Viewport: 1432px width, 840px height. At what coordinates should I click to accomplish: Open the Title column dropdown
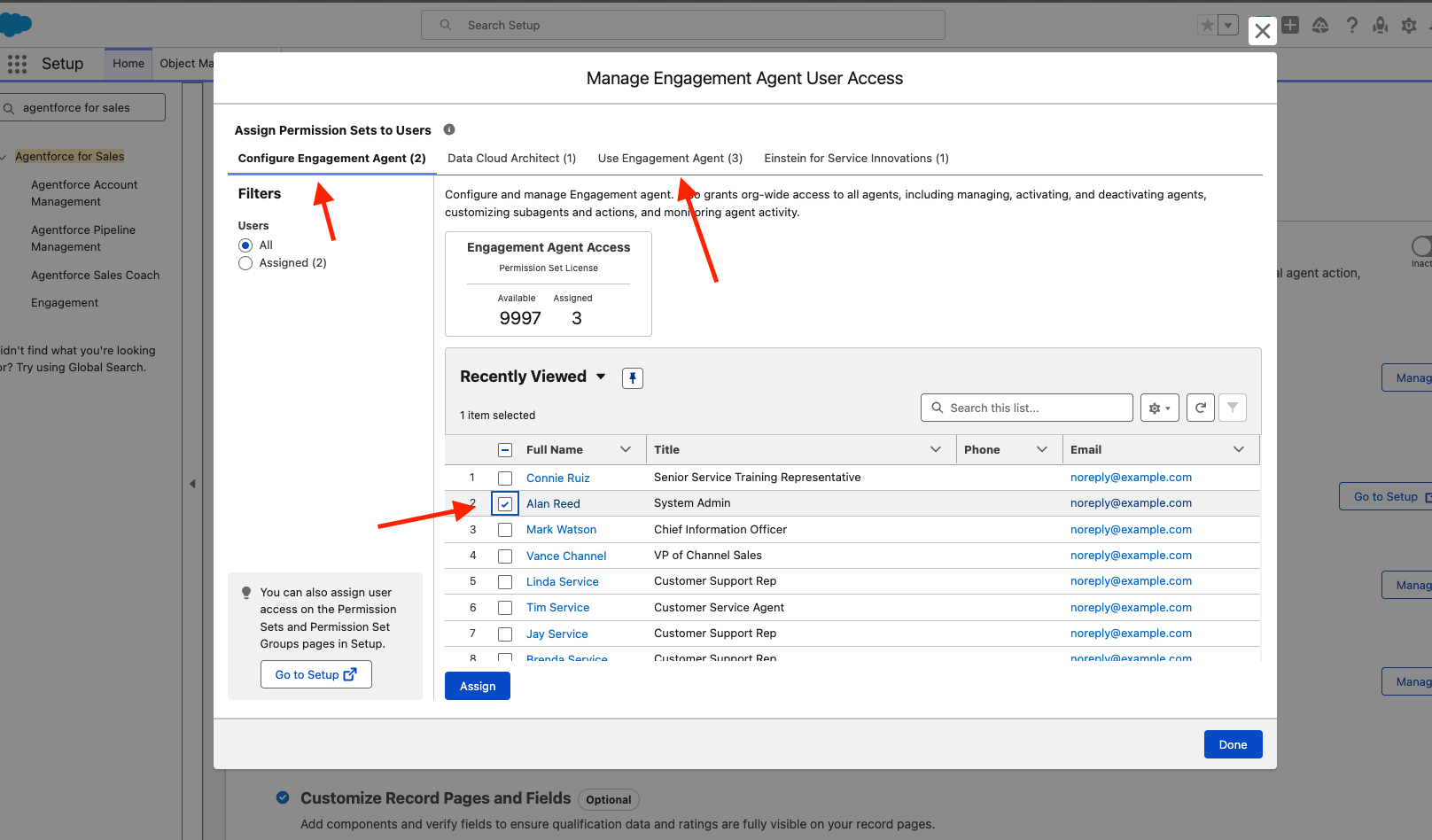[936, 449]
